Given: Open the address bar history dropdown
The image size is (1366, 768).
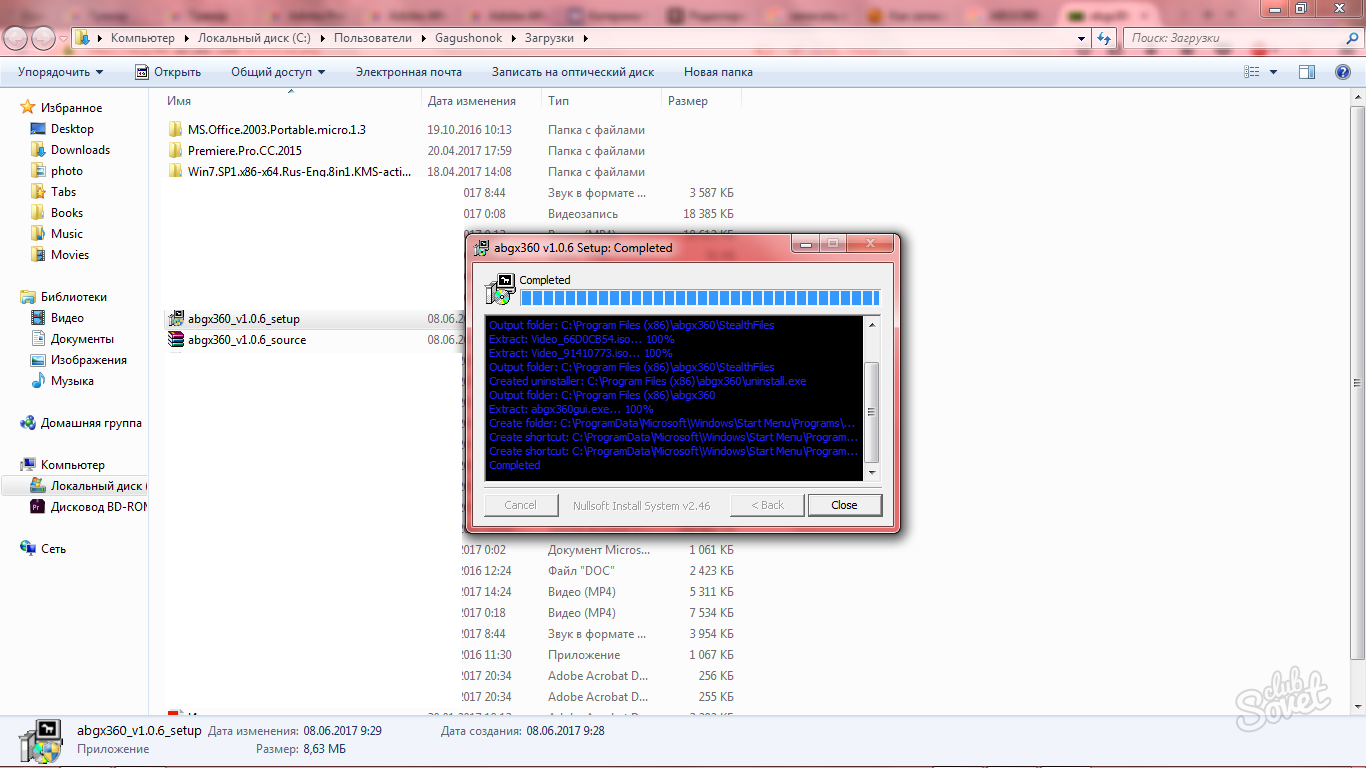Looking at the screenshot, I should coord(1082,38).
